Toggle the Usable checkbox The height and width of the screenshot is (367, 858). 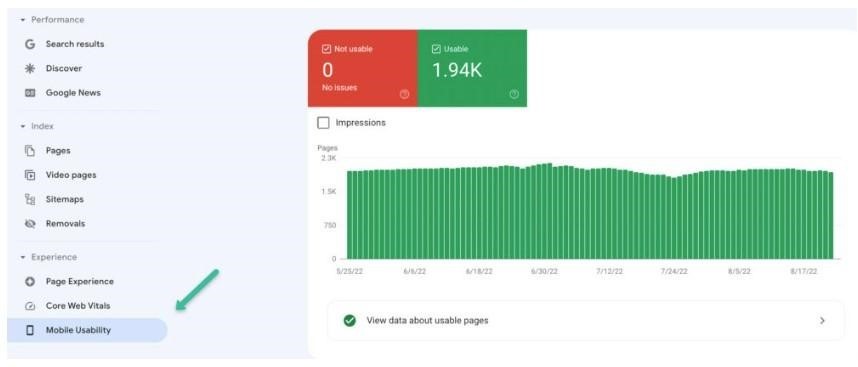click(x=436, y=49)
